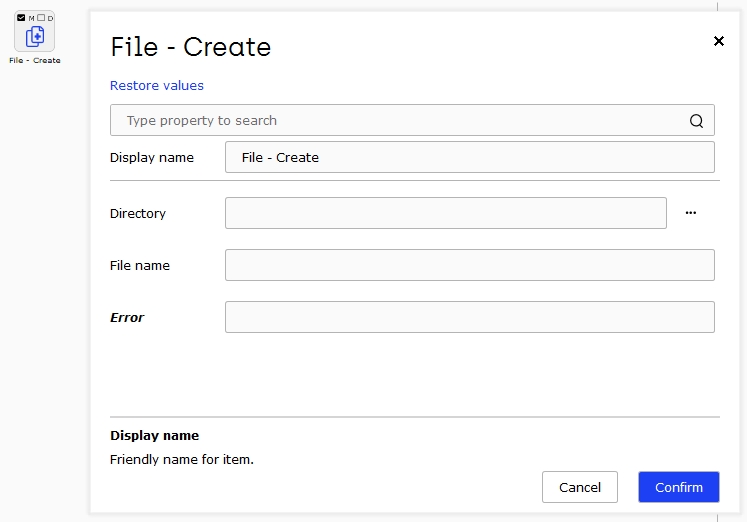
Task: Click the Restore values link
Action: (157, 85)
